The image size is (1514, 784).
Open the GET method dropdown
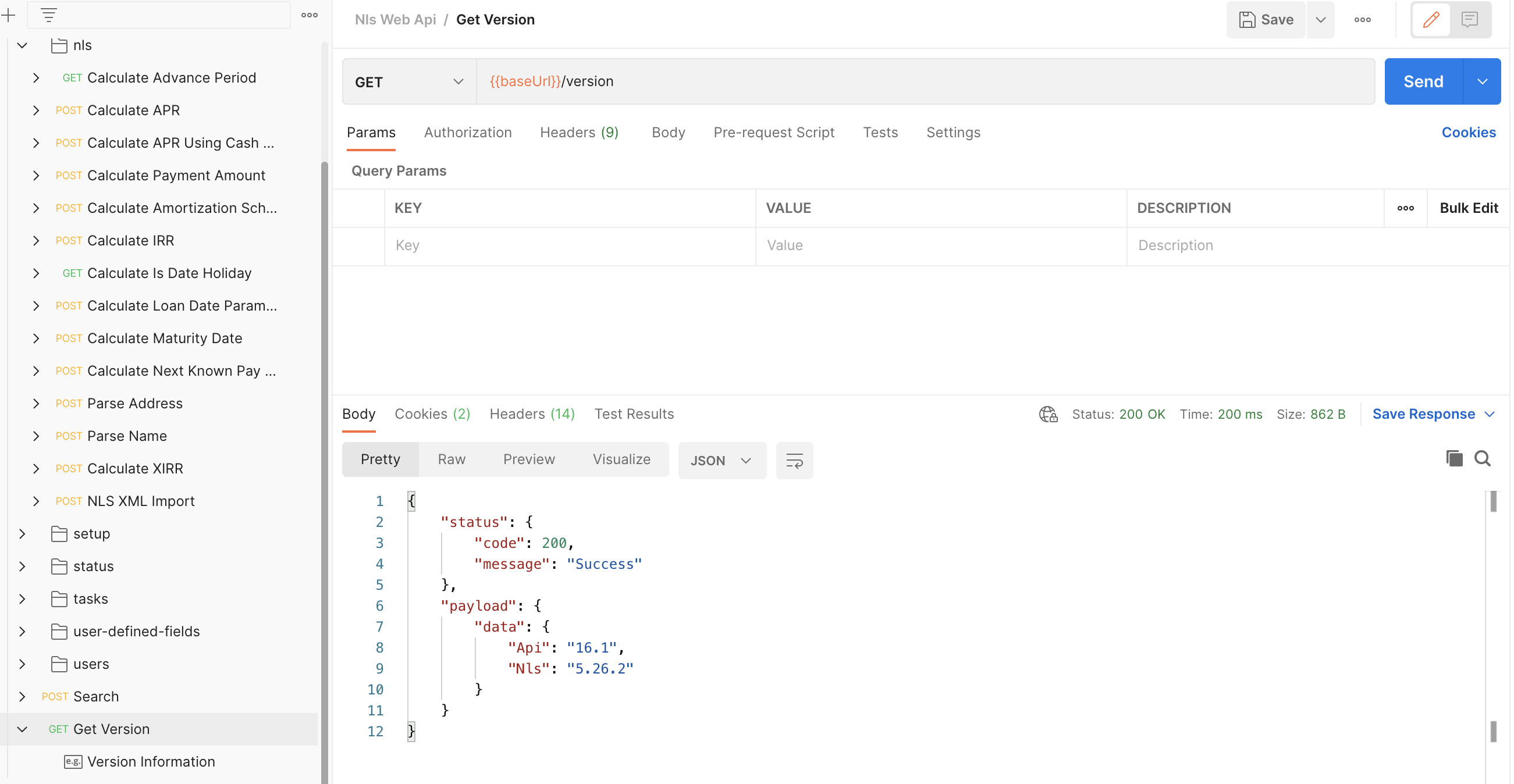pos(409,81)
